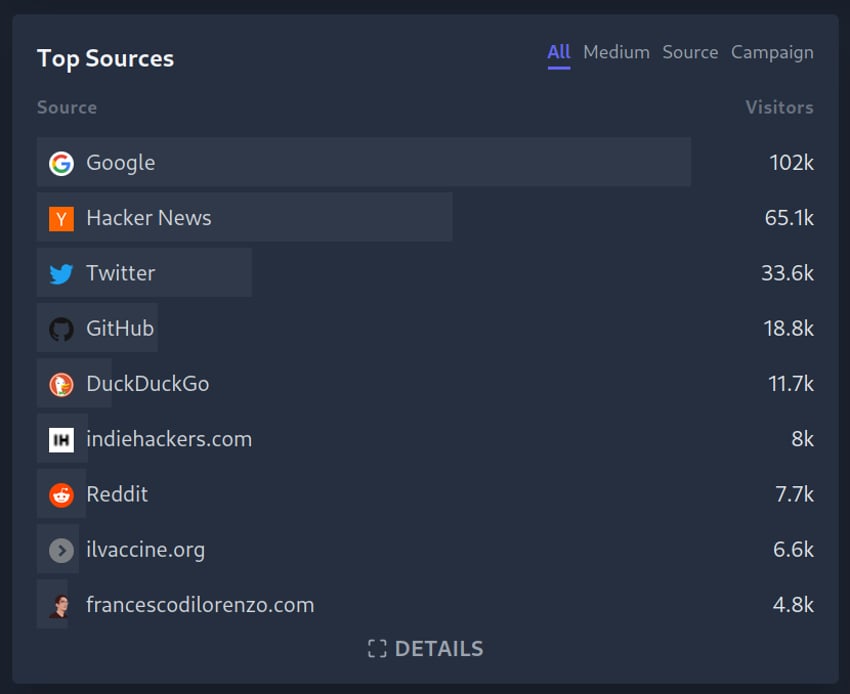
Task: Filter by francescodilorenzo.com source
Action: (201, 605)
